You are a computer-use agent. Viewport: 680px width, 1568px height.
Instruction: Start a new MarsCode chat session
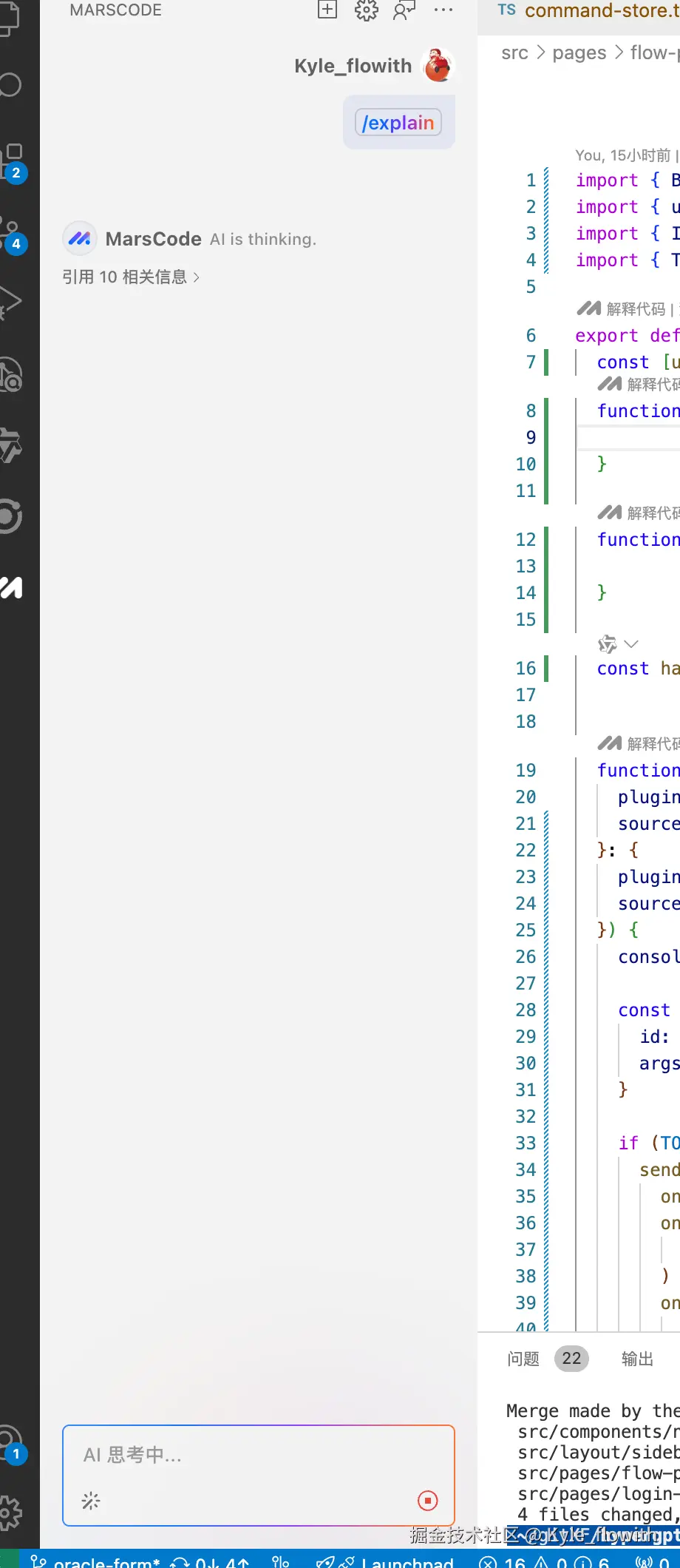327,10
